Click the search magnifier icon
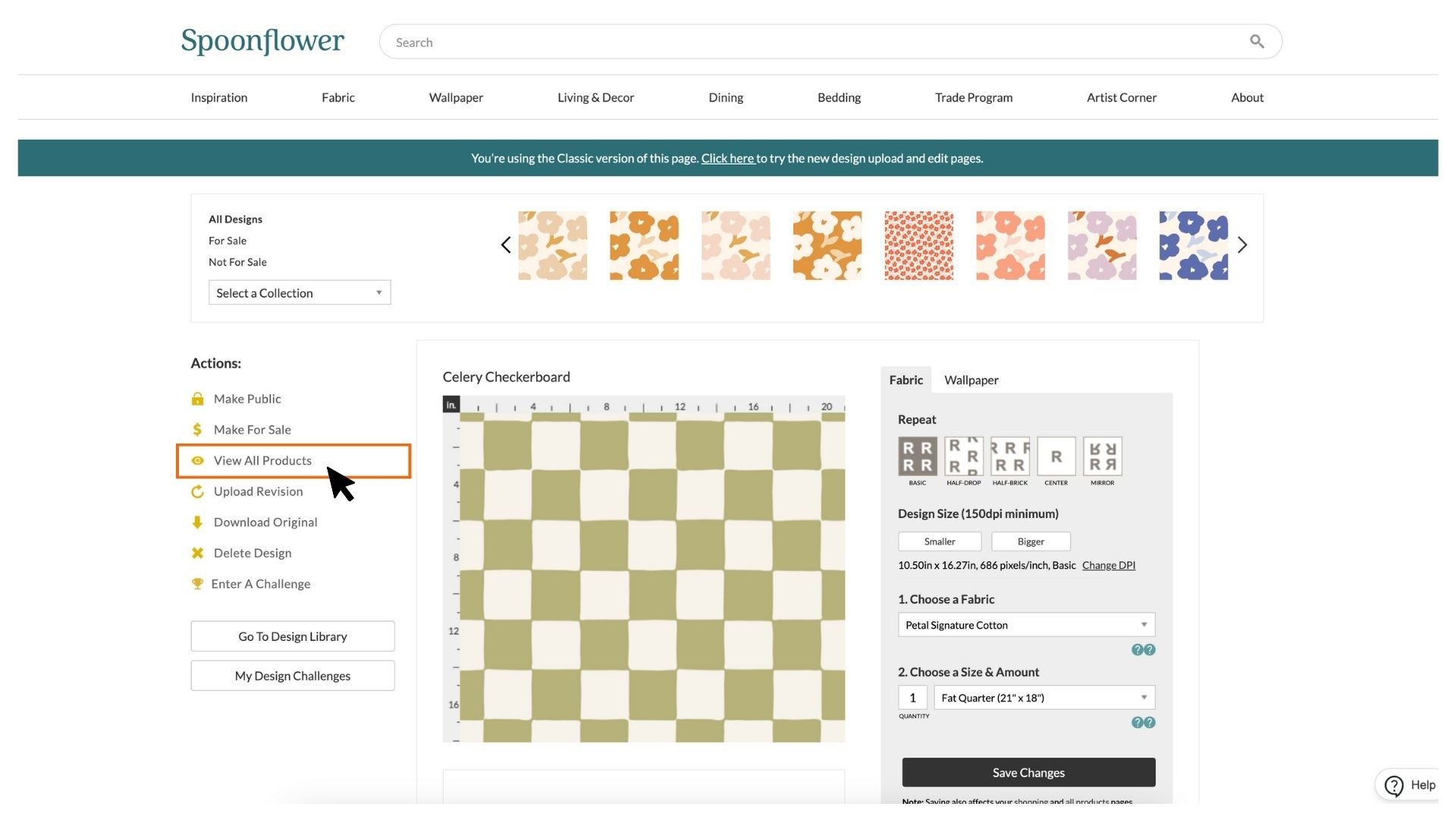The image size is (1456, 819). click(1257, 42)
